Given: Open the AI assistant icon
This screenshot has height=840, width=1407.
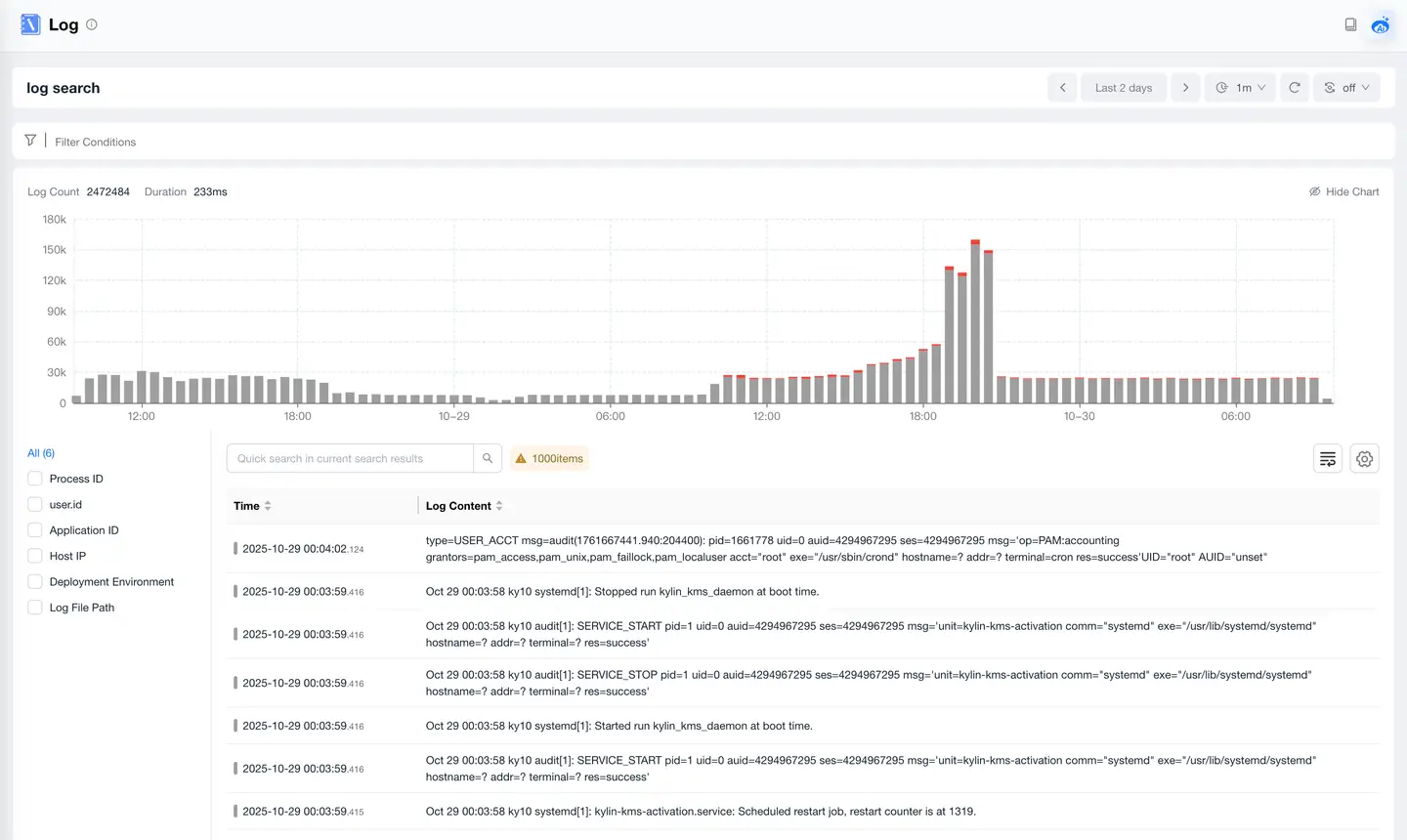Looking at the screenshot, I should tap(1381, 24).
